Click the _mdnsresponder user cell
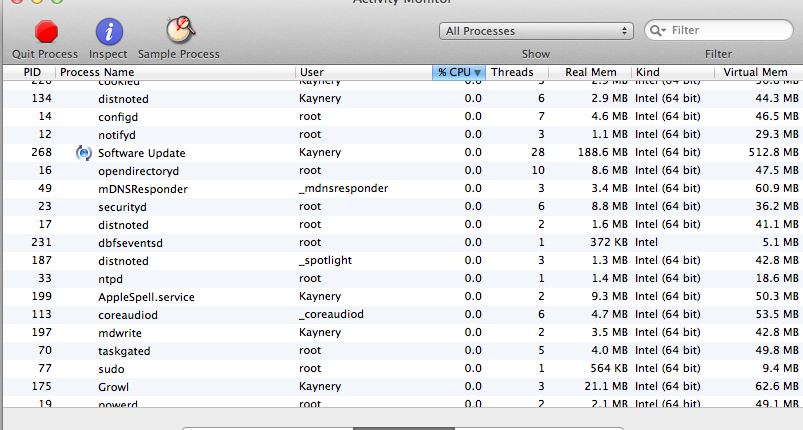Image resolution: width=803 pixels, height=430 pixels. click(x=344, y=188)
